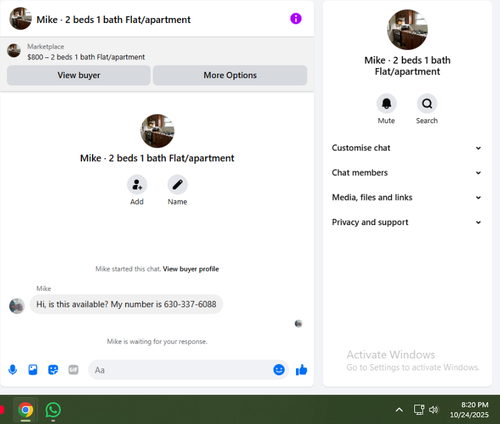Click the Name pencil edit icon

pyautogui.click(x=177, y=184)
